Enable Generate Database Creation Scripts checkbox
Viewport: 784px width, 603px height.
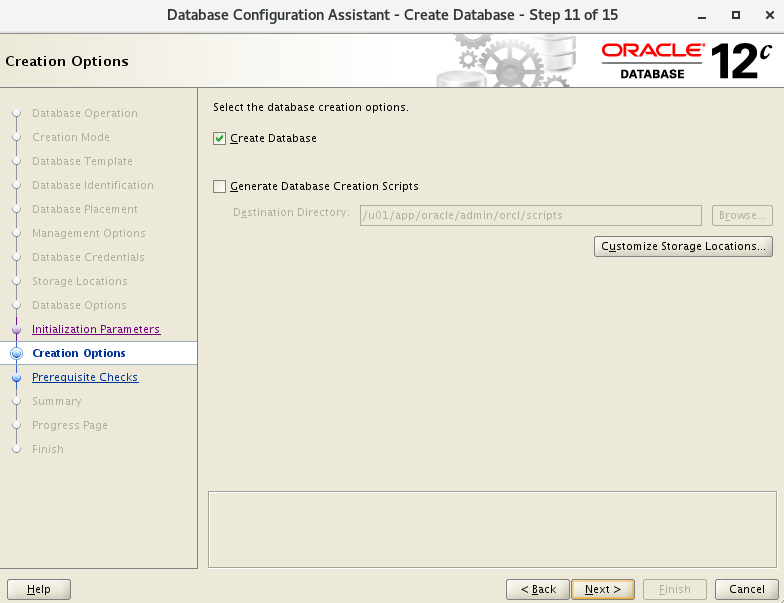click(x=220, y=186)
